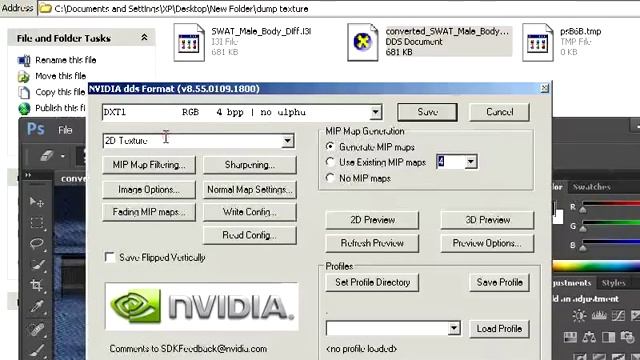Viewport: 640px width, 360px height.
Task: Select the psB6B.tmp file icon
Action: (x=538, y=42)
